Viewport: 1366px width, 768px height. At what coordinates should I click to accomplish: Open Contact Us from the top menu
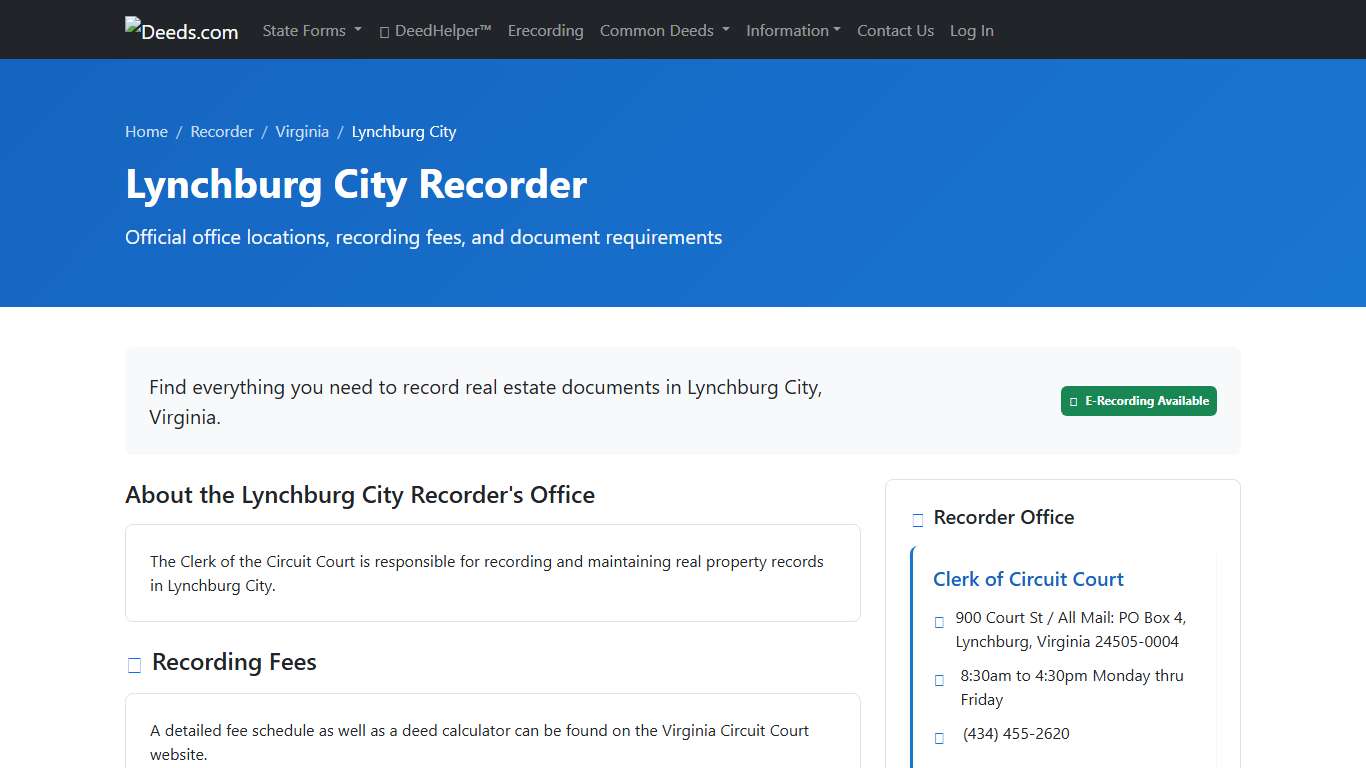click(895, 30)
